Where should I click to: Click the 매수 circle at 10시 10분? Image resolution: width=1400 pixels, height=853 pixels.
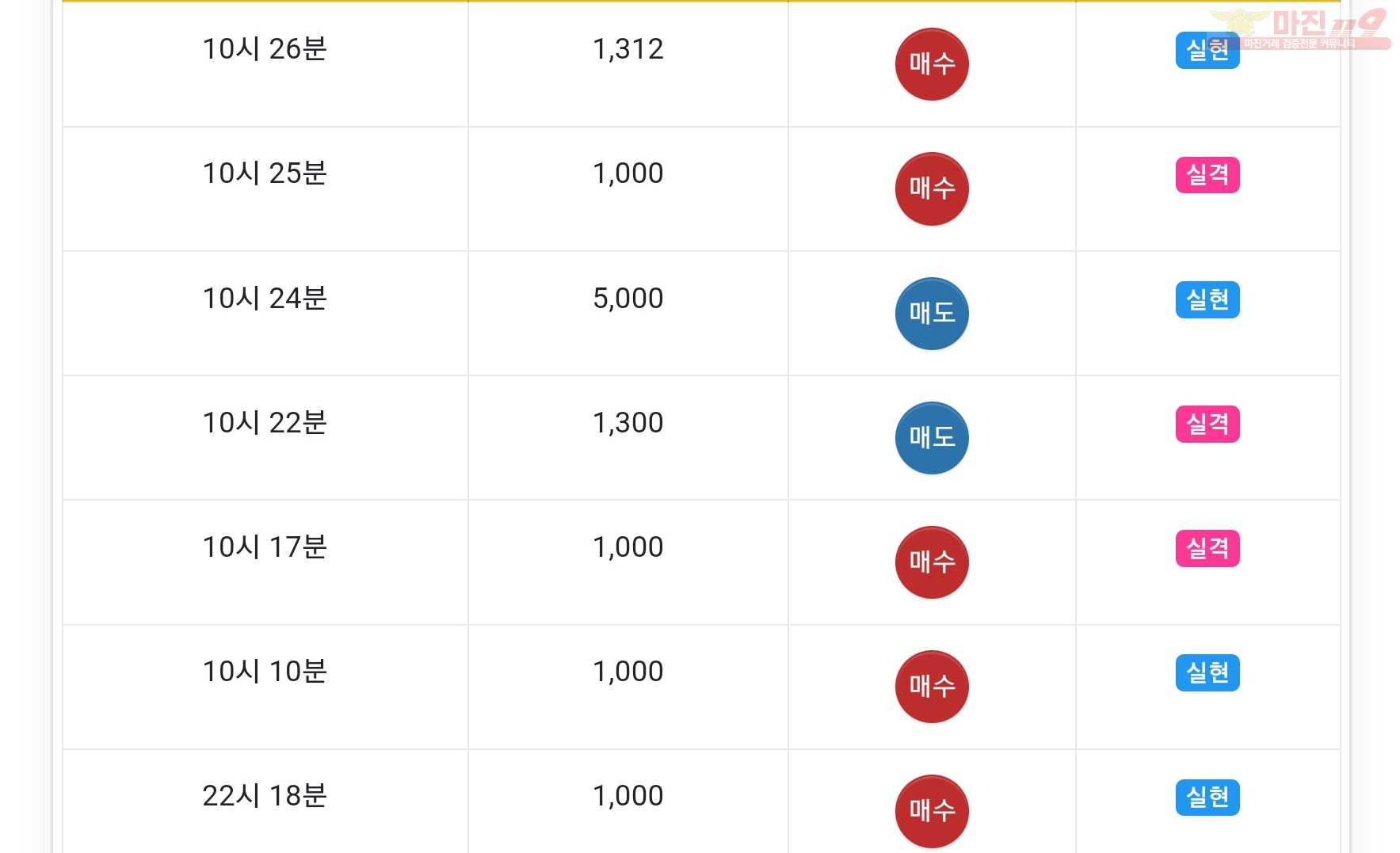click(932, 687)
